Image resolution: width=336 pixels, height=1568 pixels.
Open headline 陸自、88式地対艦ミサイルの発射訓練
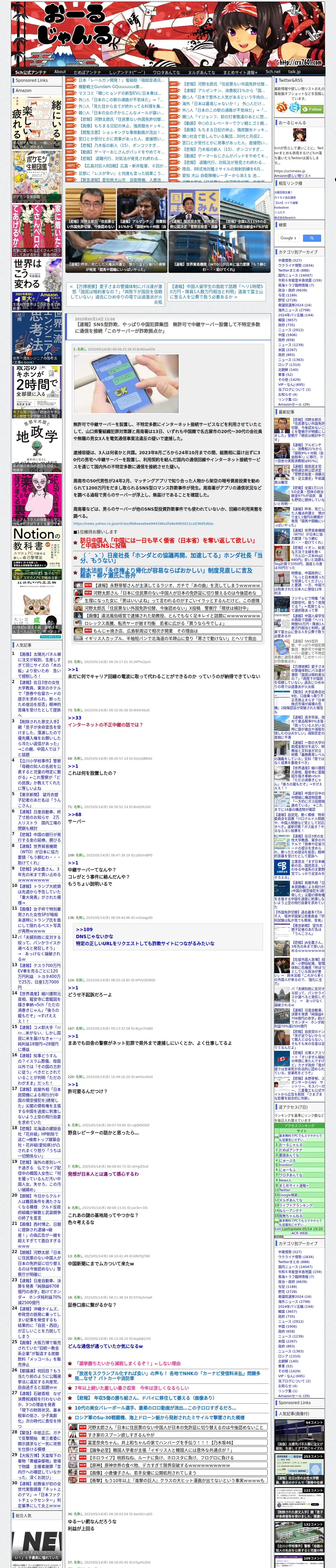224,169
